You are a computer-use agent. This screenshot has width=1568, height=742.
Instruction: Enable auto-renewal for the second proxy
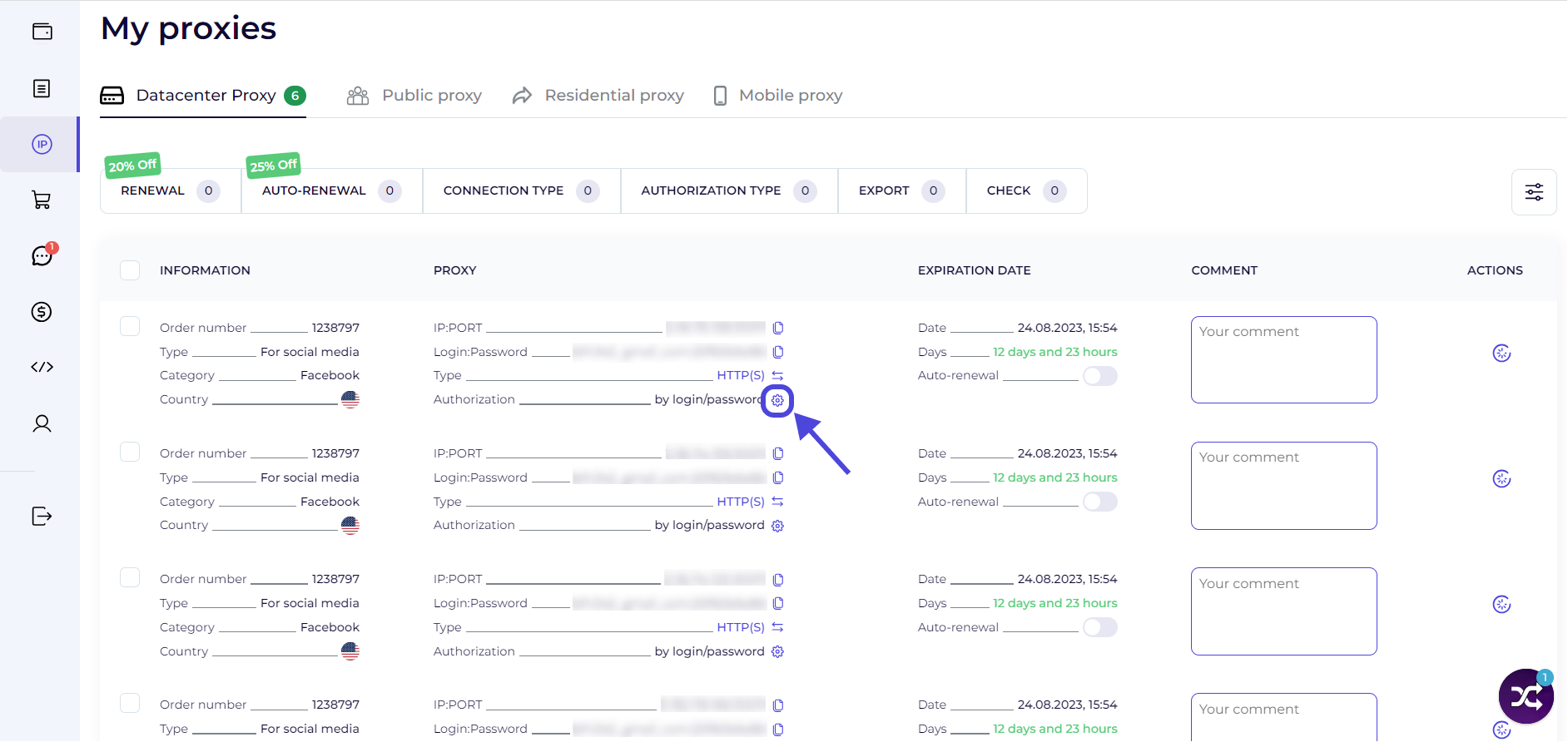coord(1100,502)
